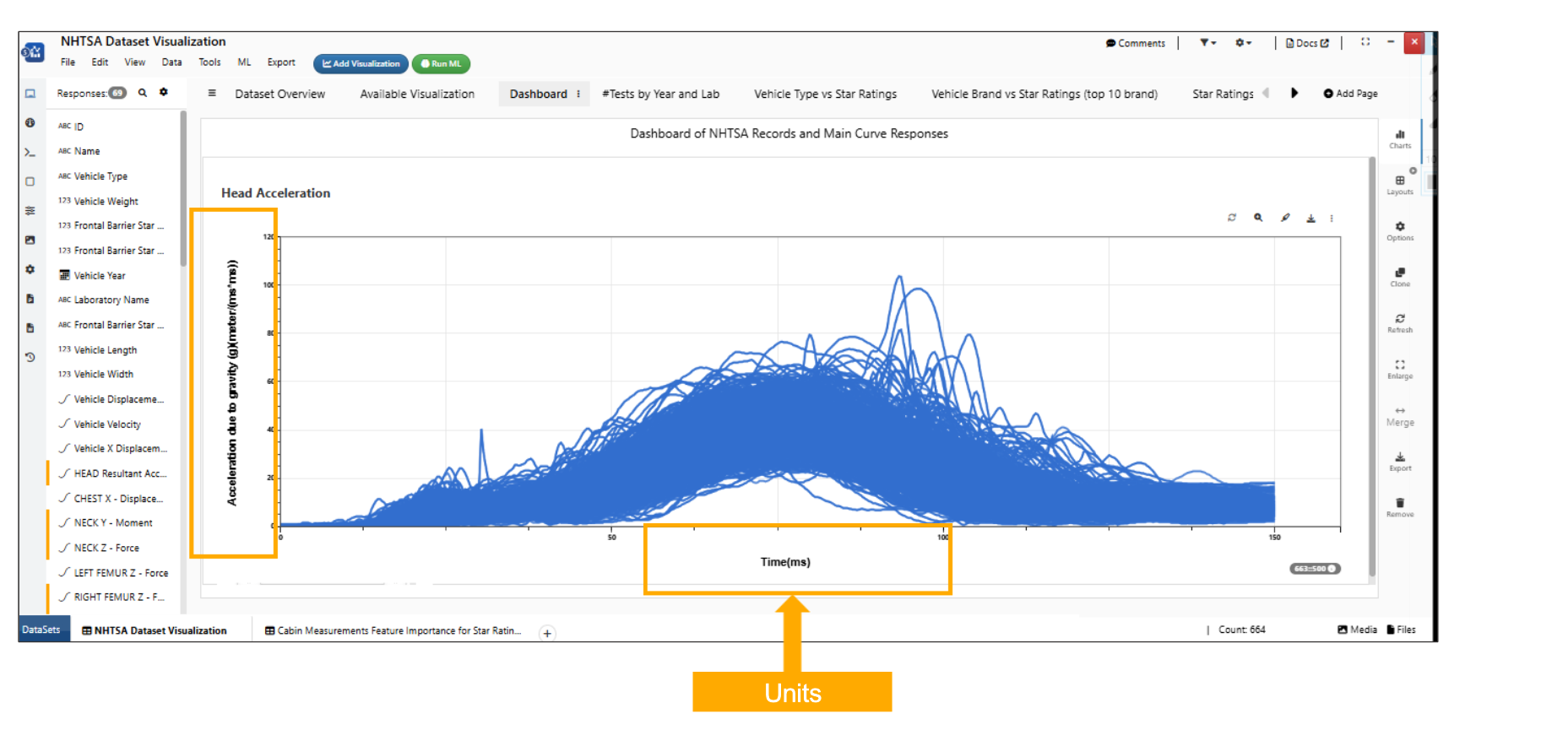The width and height of the screenshot is (1568, 730).
Task: Select NHTSA Dataset Visualization bottom tab
Action: click(155, 630)
